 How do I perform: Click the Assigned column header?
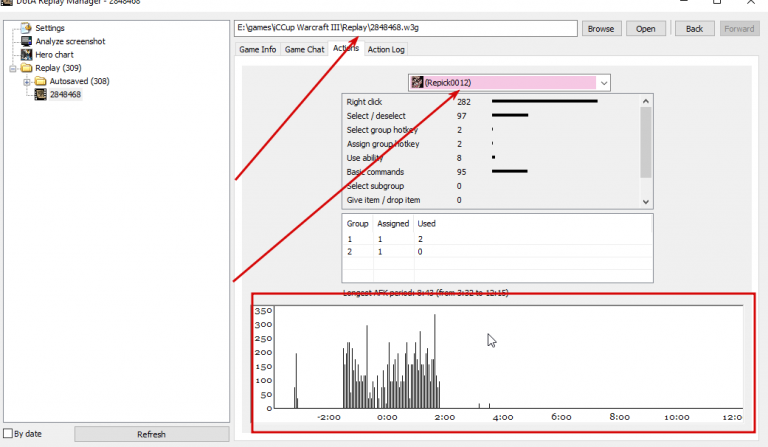click(x=393, y=224)
